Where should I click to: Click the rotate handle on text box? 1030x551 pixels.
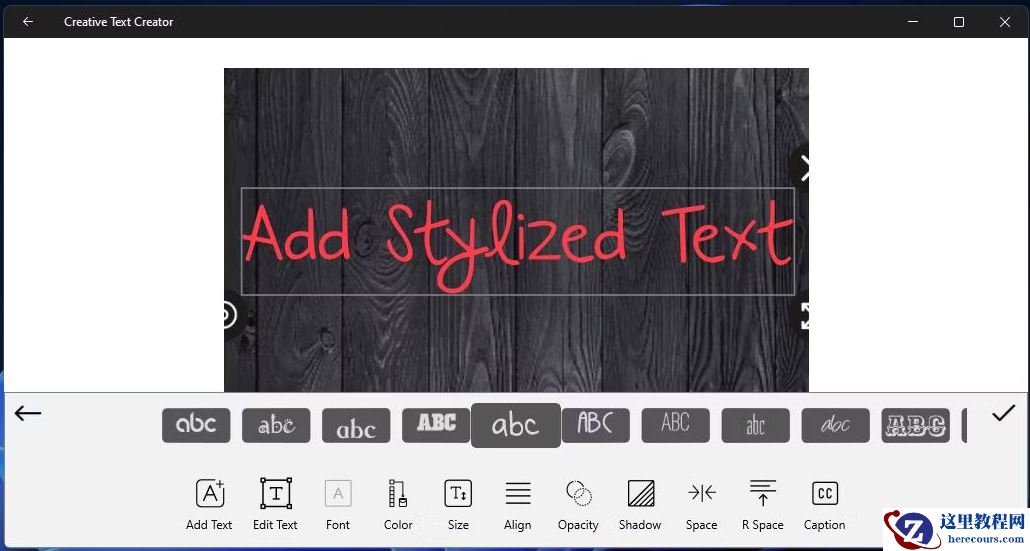(231, 315)
